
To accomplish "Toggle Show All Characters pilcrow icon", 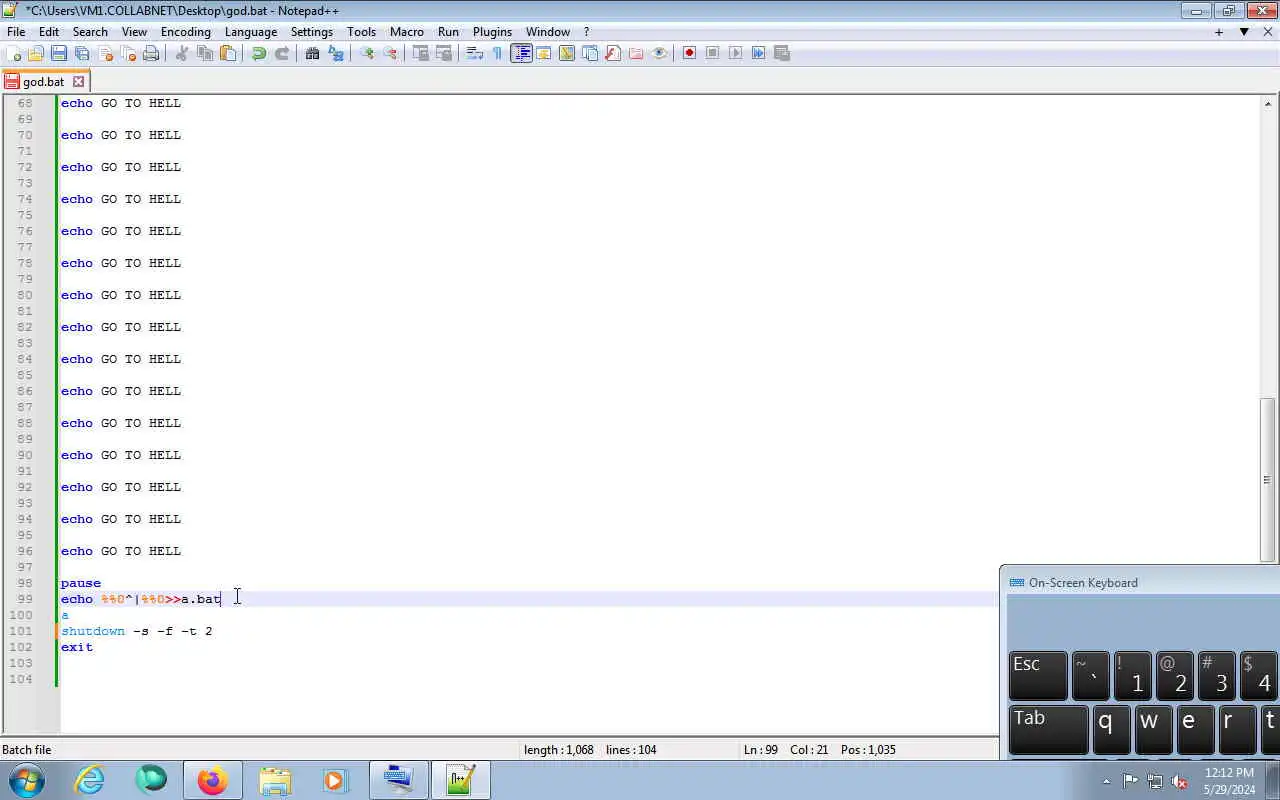I will [x=498, y=53].
